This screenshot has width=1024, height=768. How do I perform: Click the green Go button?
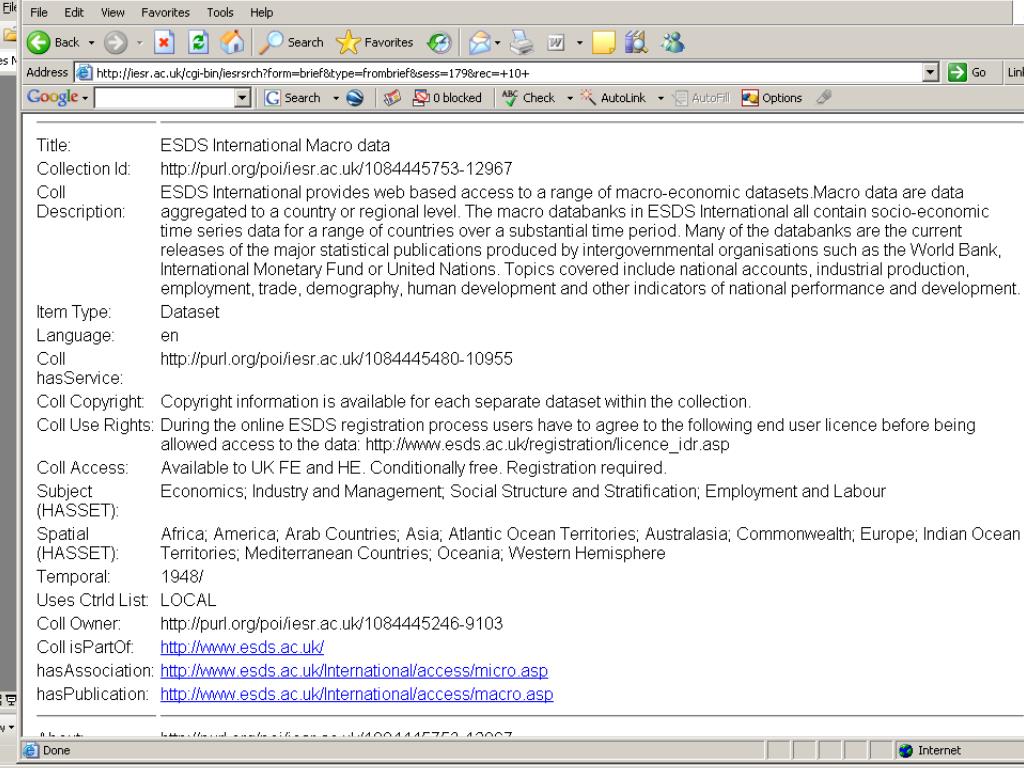point(968,72)
